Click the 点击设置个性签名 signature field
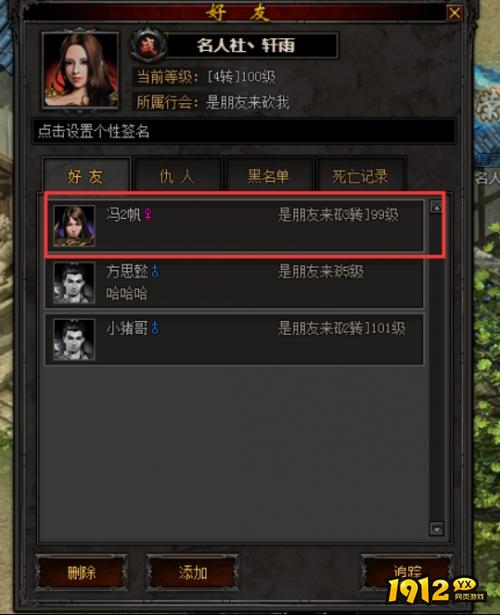The width and height of the screenshot is (500, 615). pyautogui.click(x=244, y=131)
